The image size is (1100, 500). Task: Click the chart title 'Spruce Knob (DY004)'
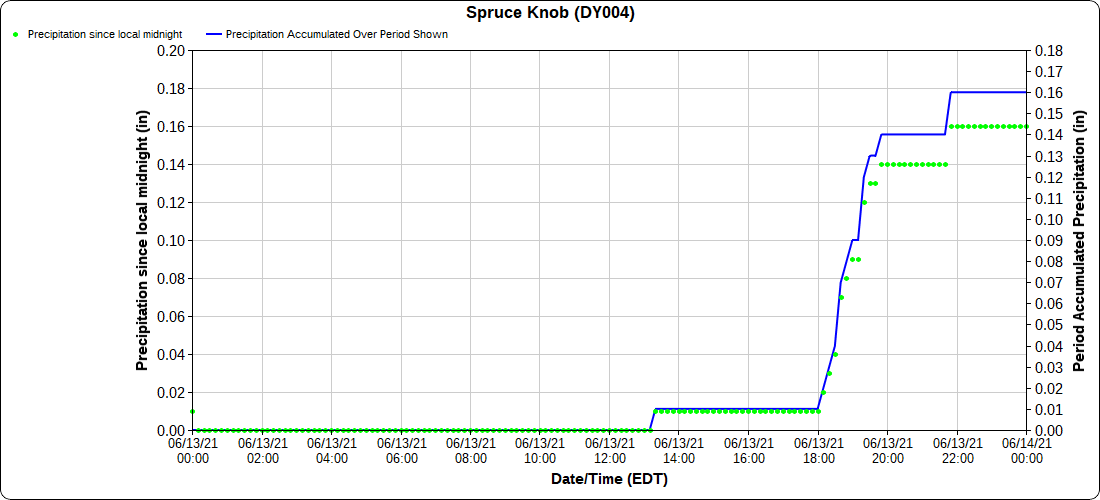pos(550,13)
